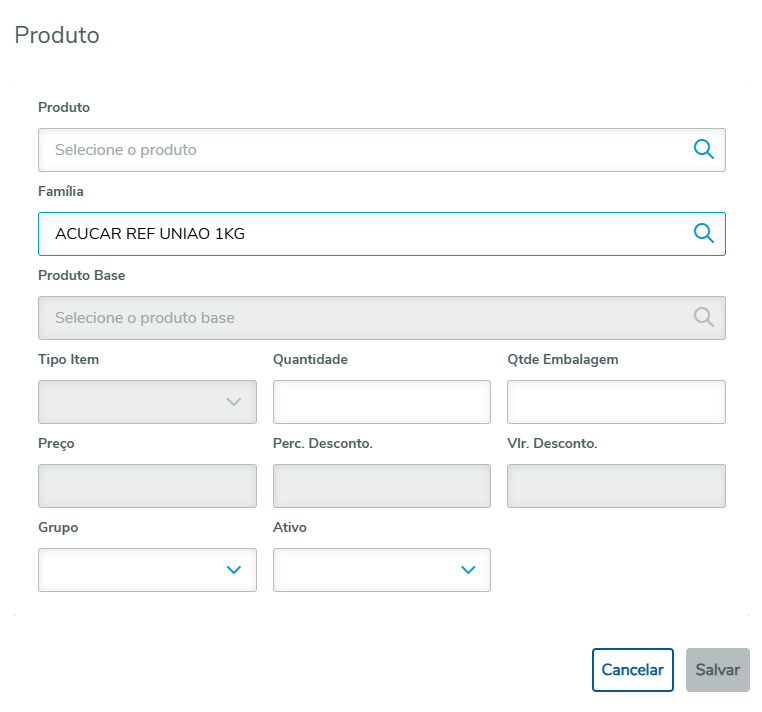Click the 'Família' field label
The height and width of the screenshot is (712, 762).
pos(61,191)
